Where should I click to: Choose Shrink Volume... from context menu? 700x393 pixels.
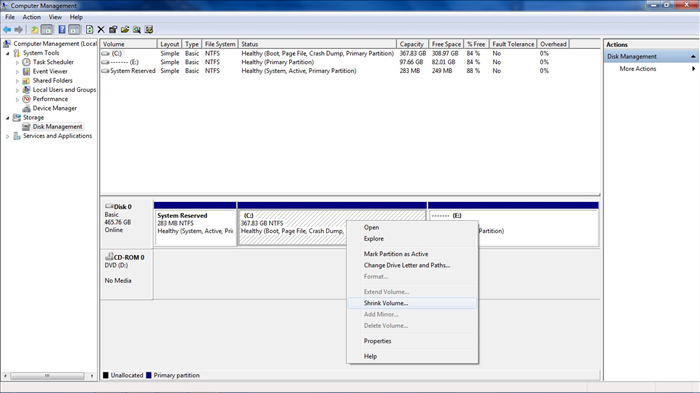[412, 303]
